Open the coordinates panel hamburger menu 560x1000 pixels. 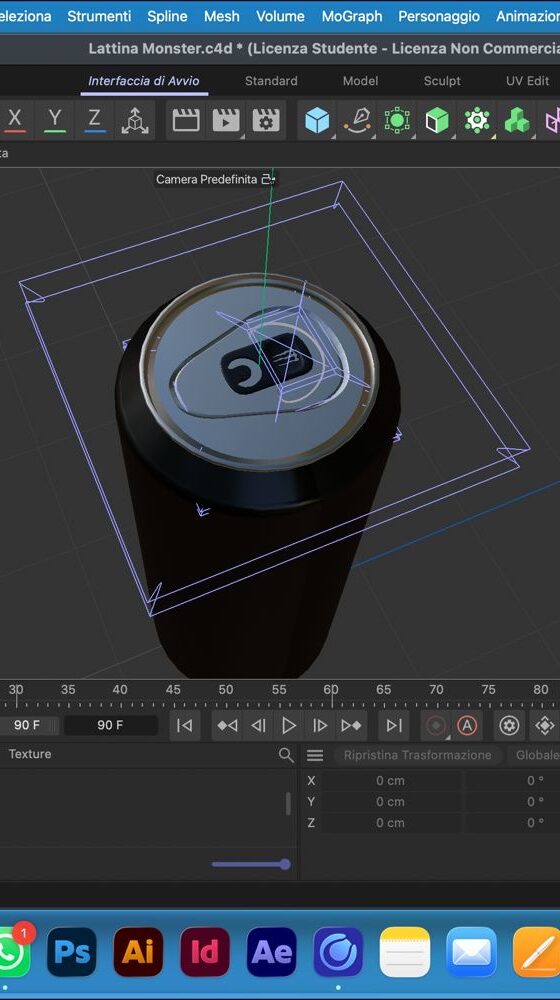pyautogui.click(x=315, y=756)
